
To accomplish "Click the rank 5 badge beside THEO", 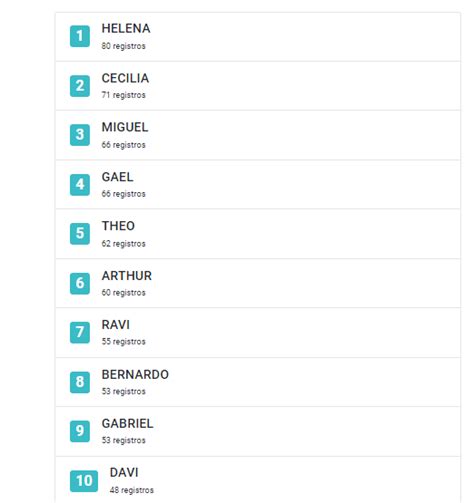I will pos(80,233).
